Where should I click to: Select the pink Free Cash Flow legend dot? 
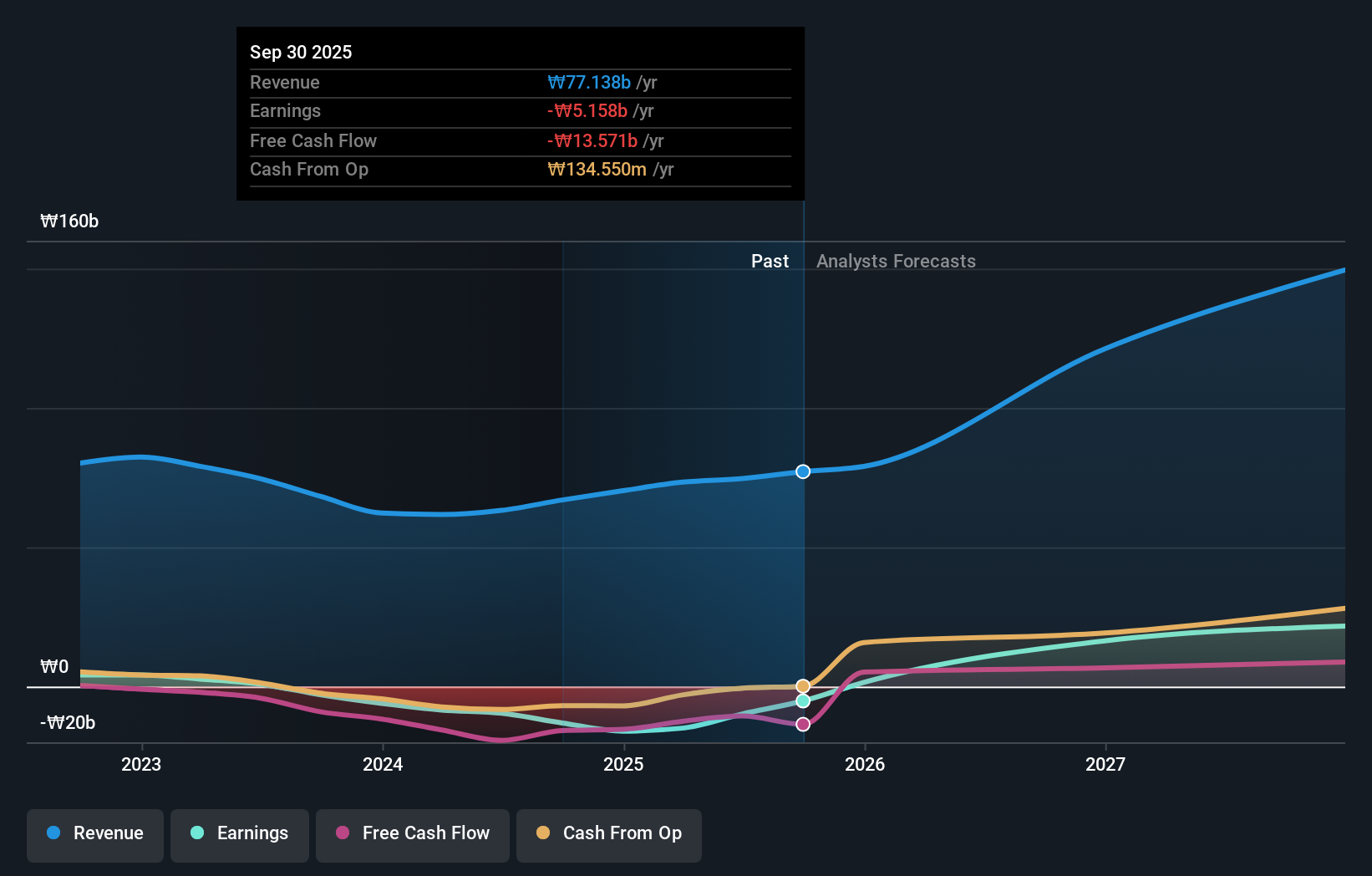342,833
